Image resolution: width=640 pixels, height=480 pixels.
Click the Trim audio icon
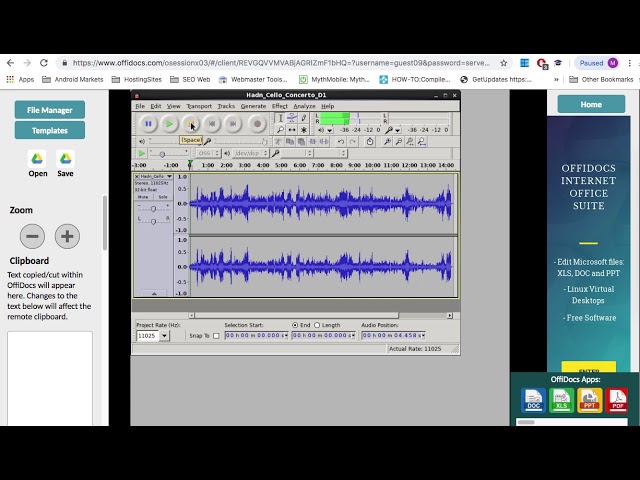click(x=313, y=142)
